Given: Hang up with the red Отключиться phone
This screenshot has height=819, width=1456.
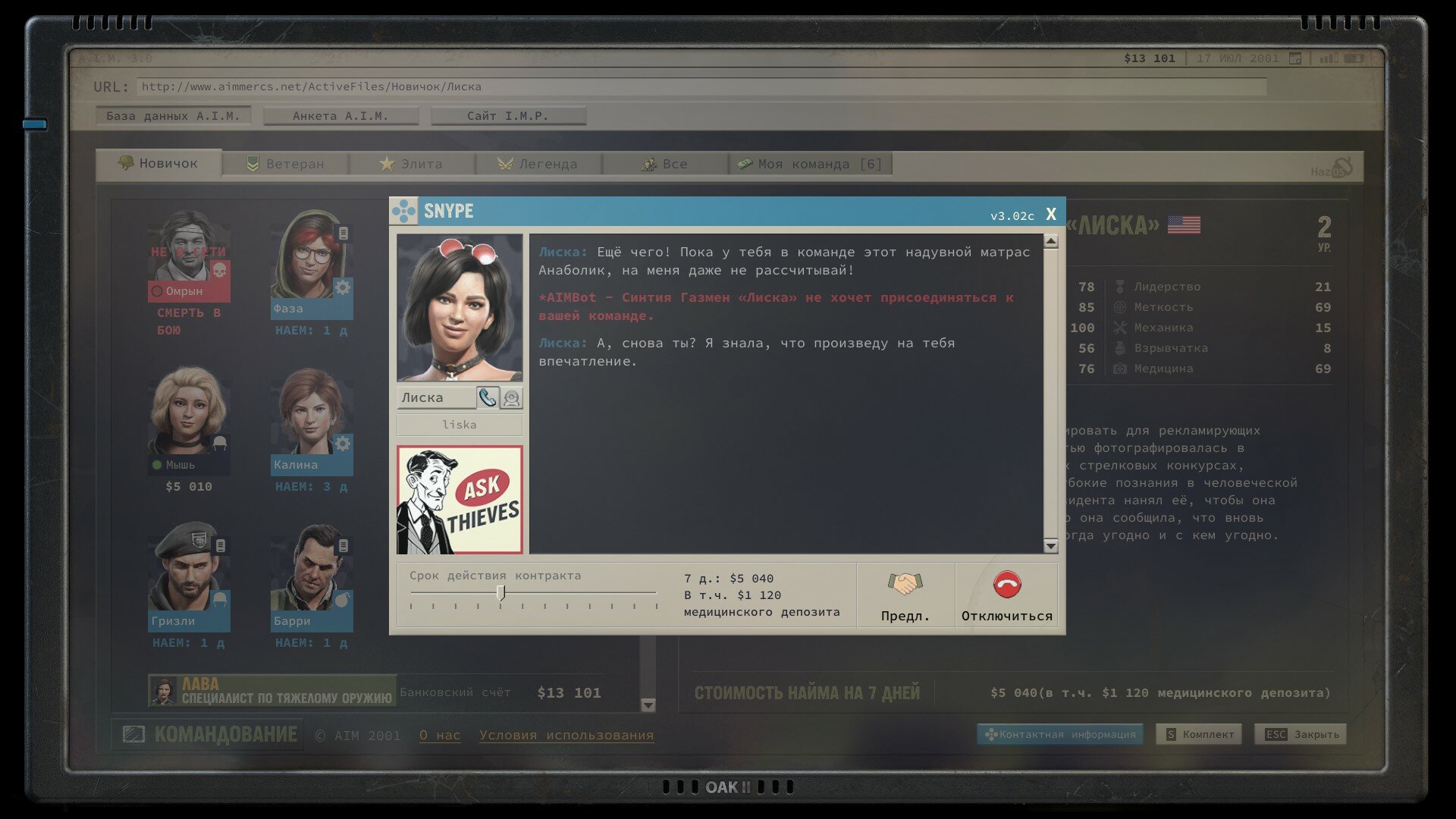Looking at the screenshot, I should click(1007, 595).
